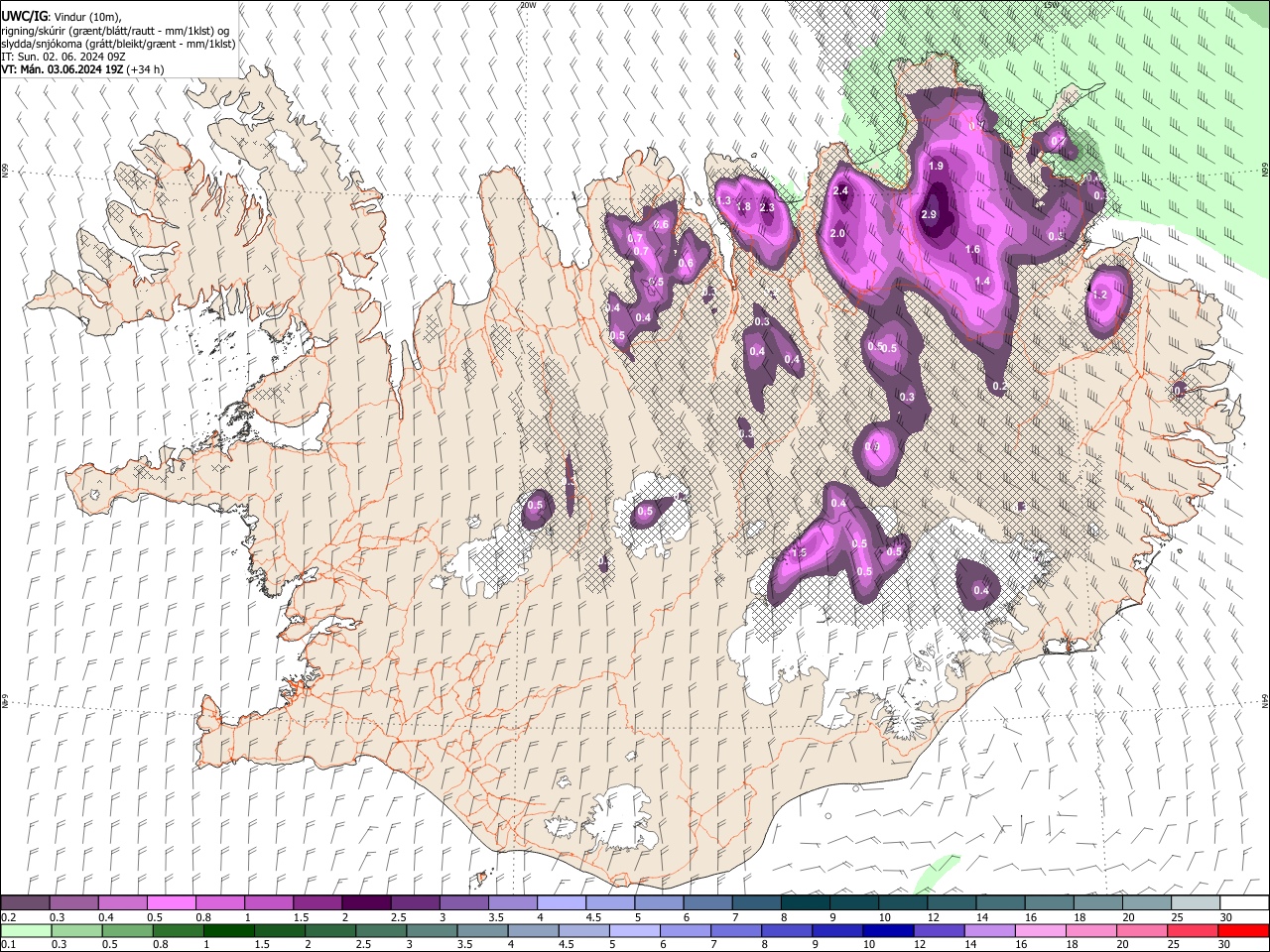Screen dimensions: 1270x952
Task: Select the light lavender 5 swatch in rain legend
Action: [635, 931]
